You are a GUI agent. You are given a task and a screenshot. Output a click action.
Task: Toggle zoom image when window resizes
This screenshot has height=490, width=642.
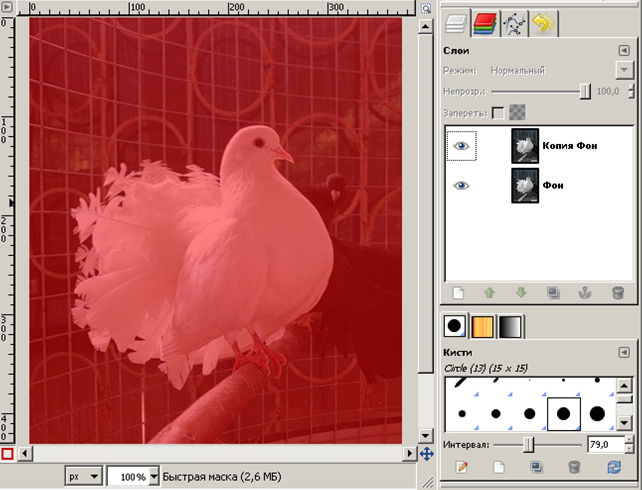click(x=426, y=8)
